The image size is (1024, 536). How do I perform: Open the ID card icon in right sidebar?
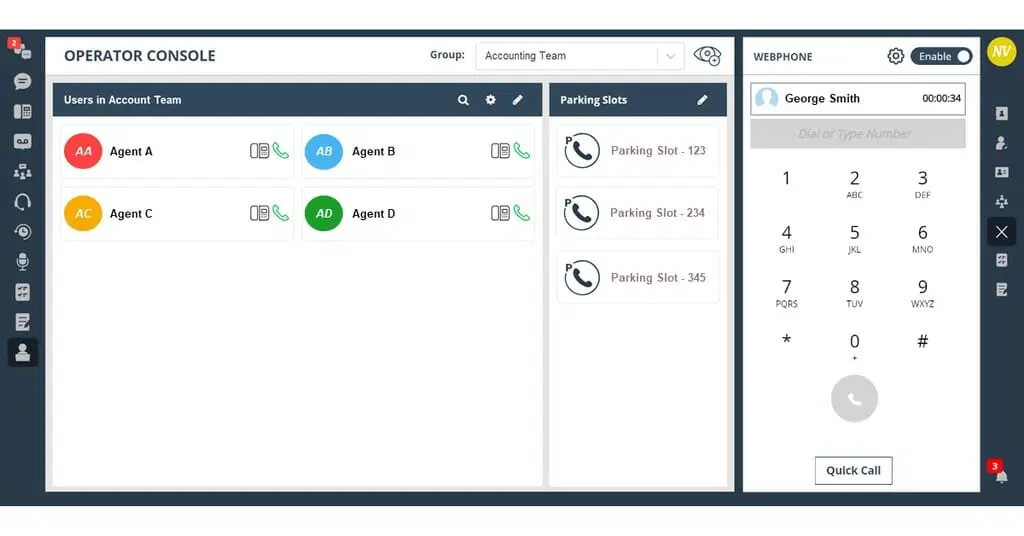(x=1001, y=172)
